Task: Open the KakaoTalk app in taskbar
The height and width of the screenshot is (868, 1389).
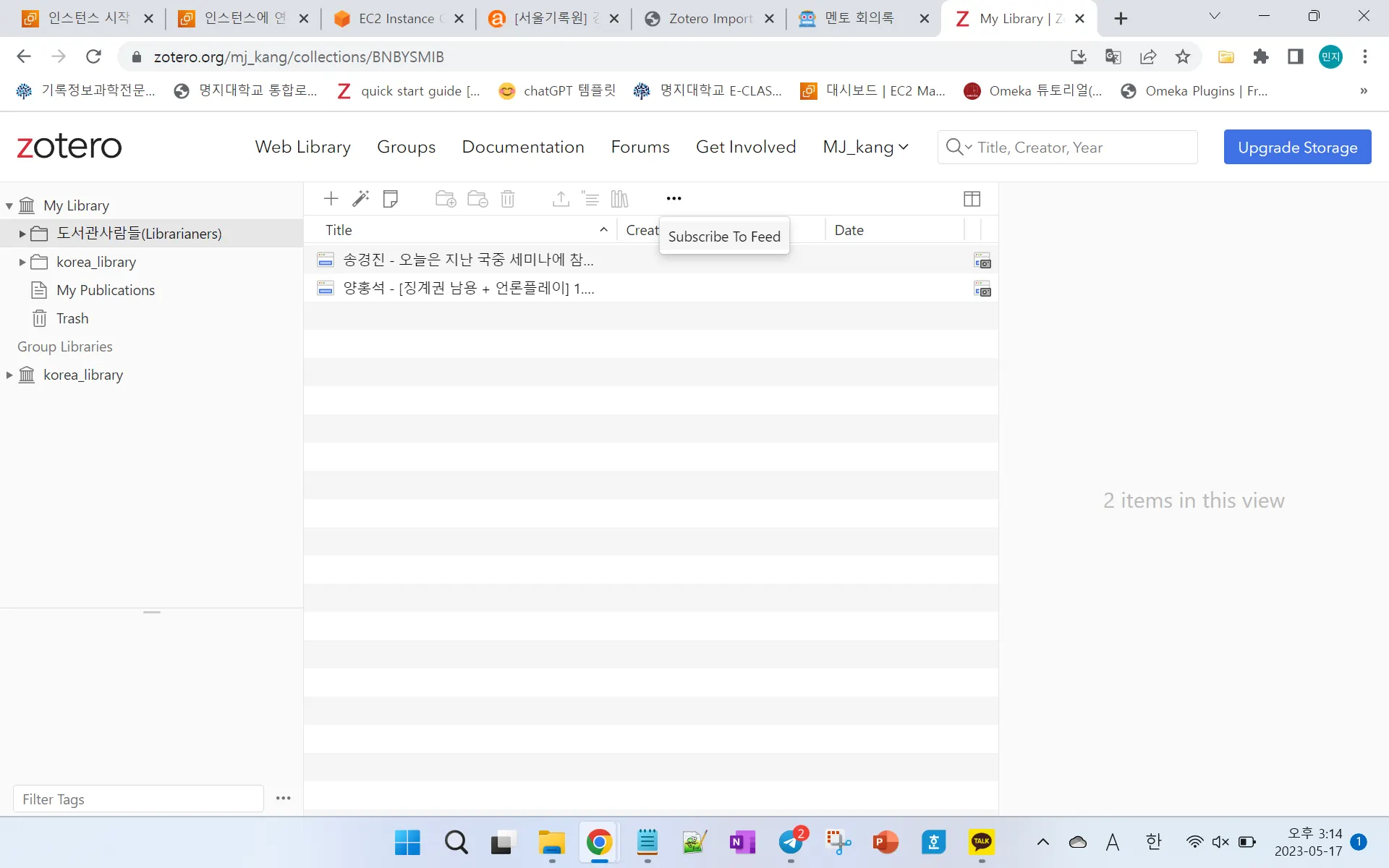Action: tap(981, 842)
